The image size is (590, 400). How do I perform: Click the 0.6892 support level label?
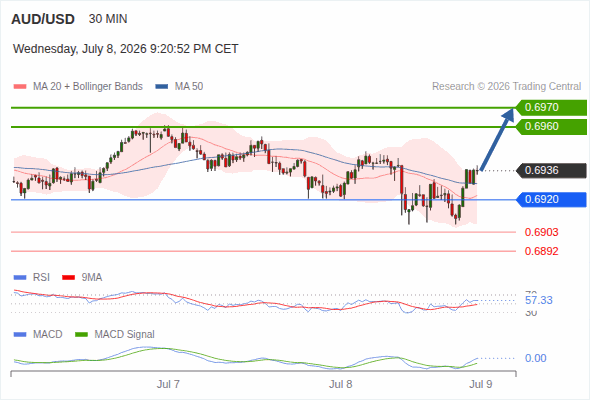click(x=541, y=251)
